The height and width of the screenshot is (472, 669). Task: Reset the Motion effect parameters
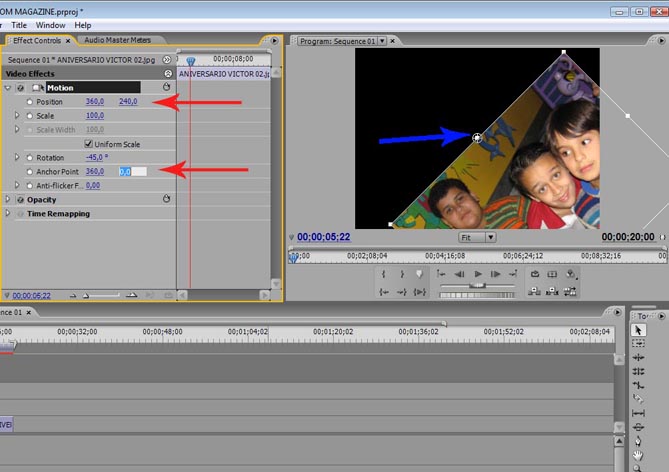click(166, 88)
